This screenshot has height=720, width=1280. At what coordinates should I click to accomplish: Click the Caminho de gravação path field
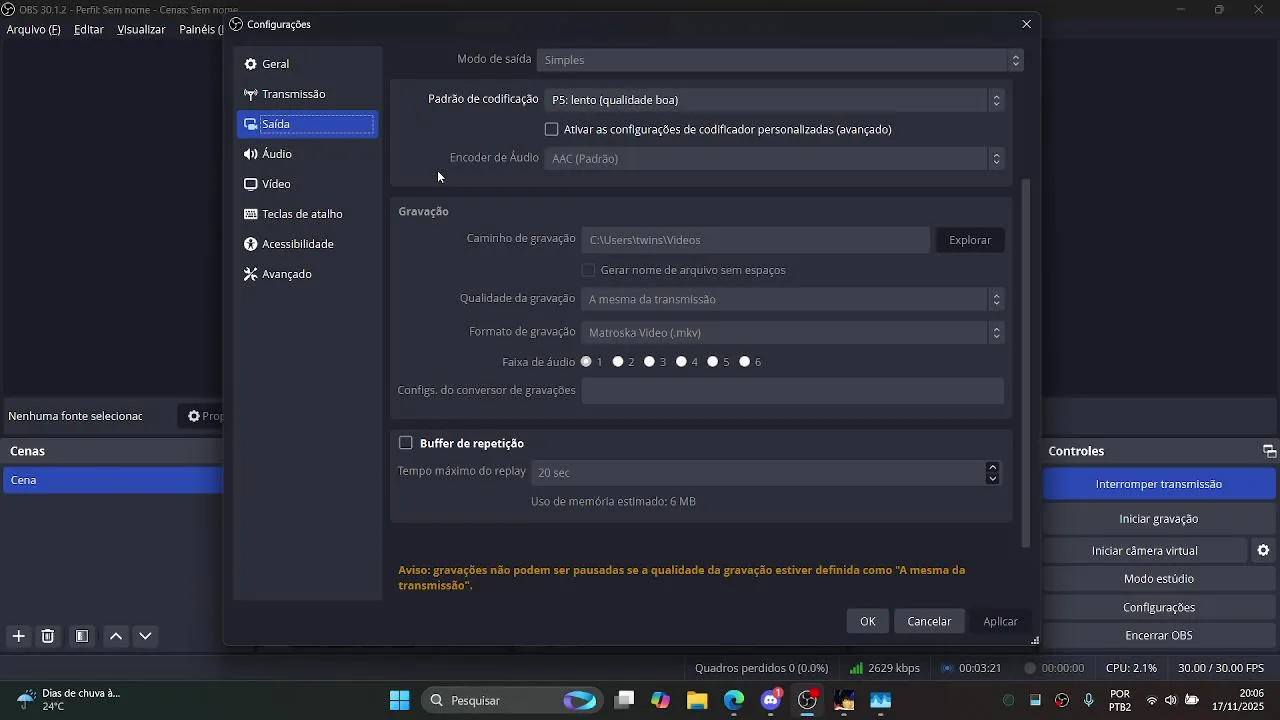756,240
